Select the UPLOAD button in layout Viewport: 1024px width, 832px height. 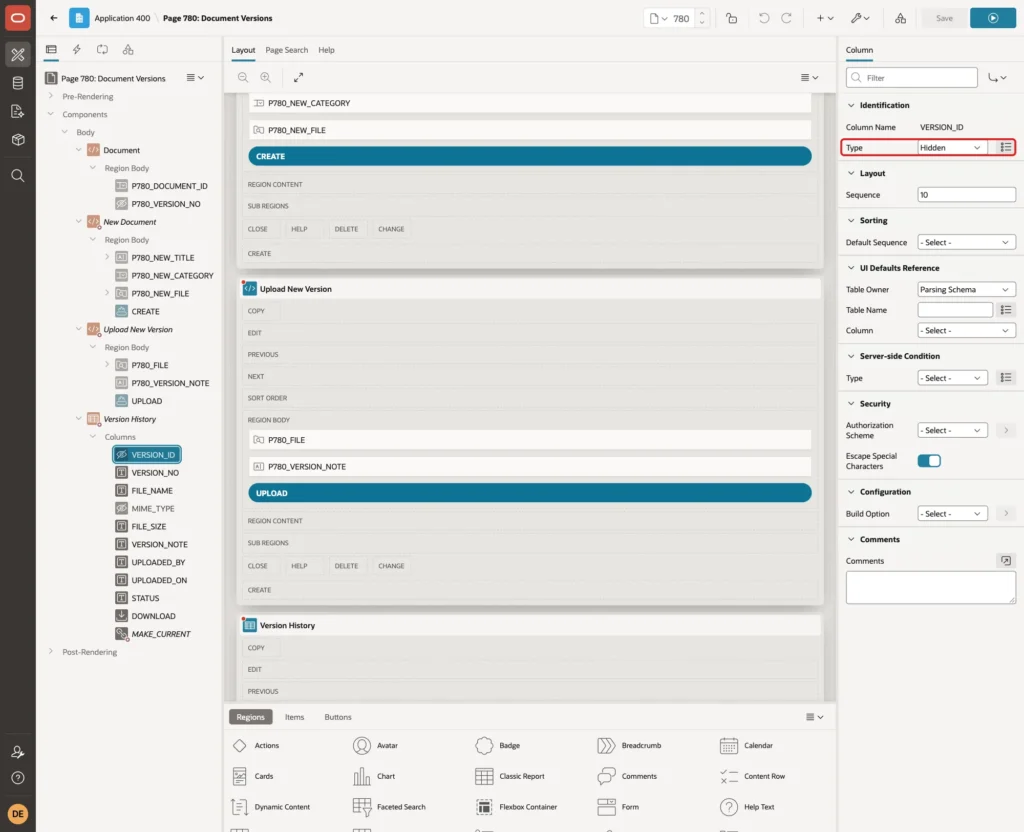point(530,493)
